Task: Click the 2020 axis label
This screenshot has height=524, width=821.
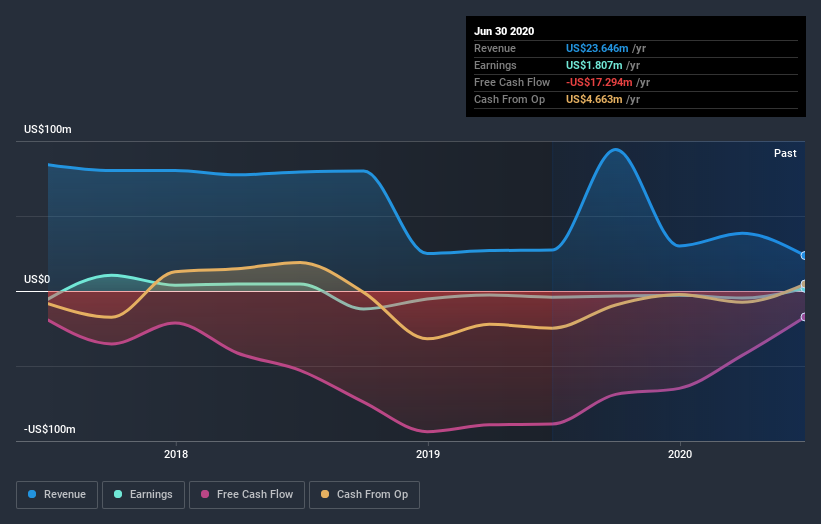Action: (x=680, y=454)
